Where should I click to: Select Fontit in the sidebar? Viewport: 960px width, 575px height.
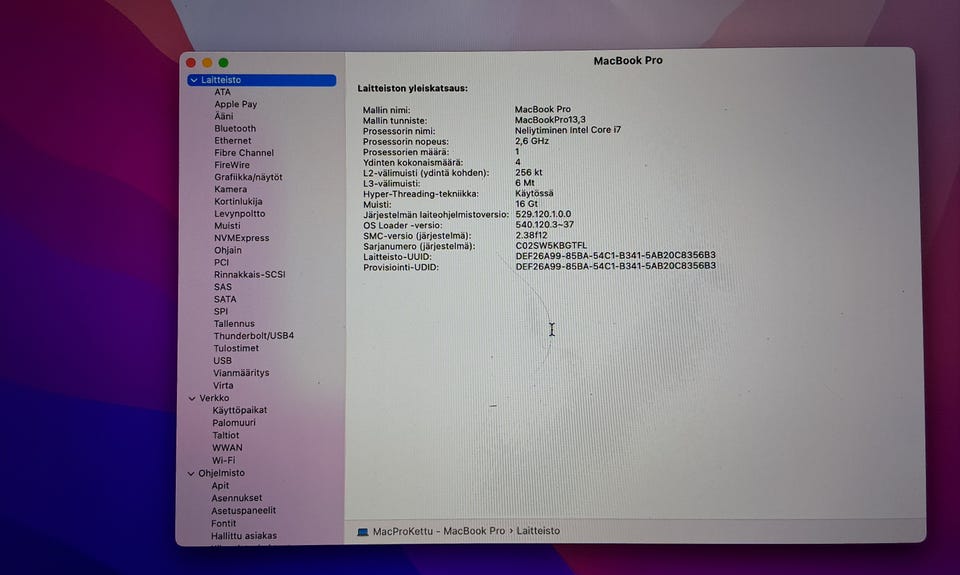(x=223, y=524)
